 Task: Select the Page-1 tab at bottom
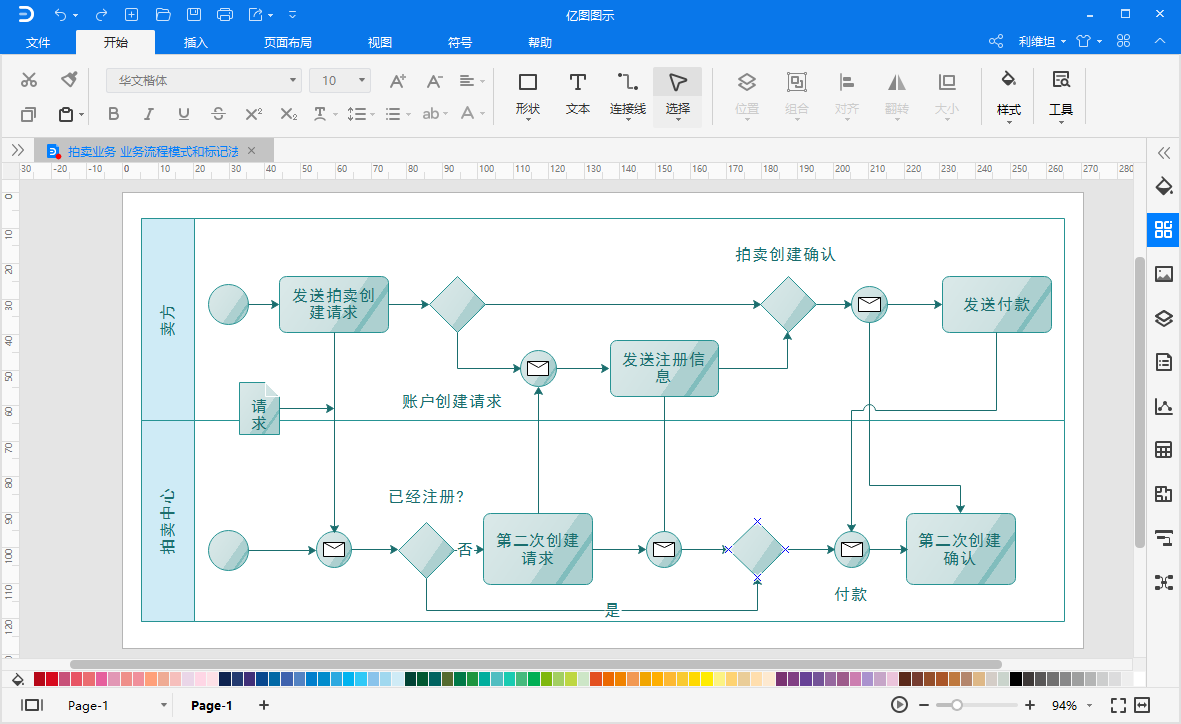coord(211,705)
